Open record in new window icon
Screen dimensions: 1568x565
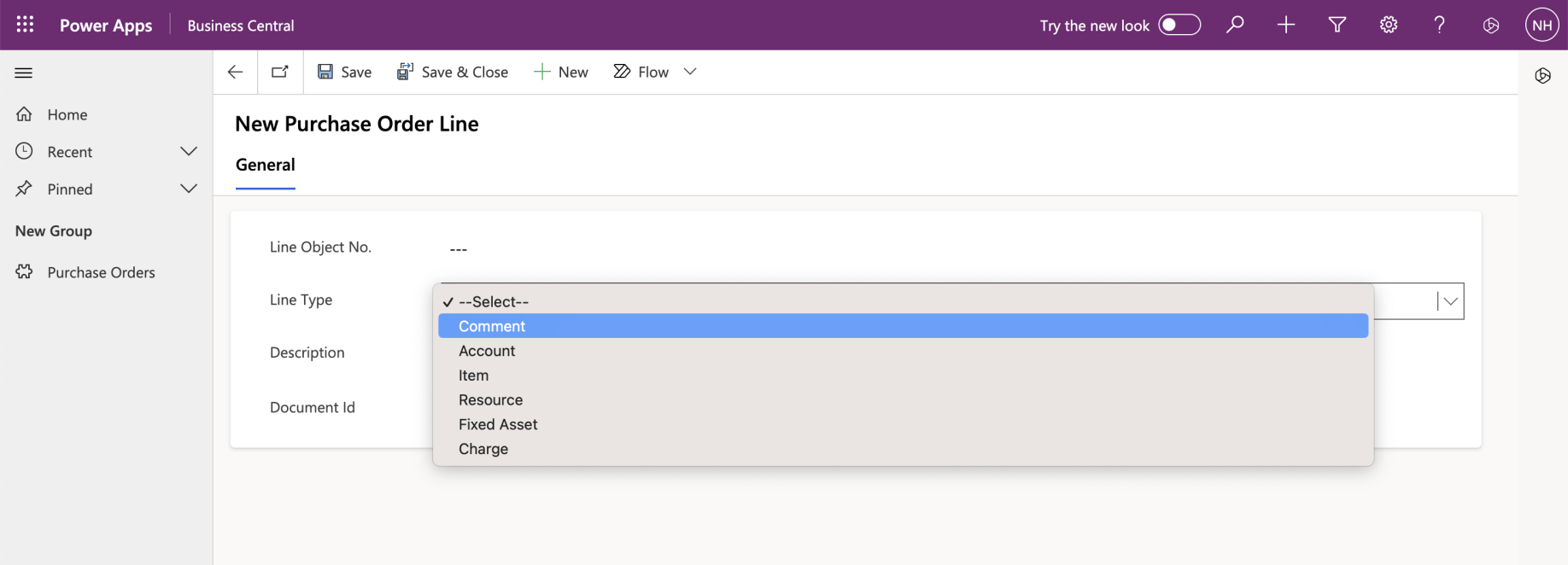[280, 72]
